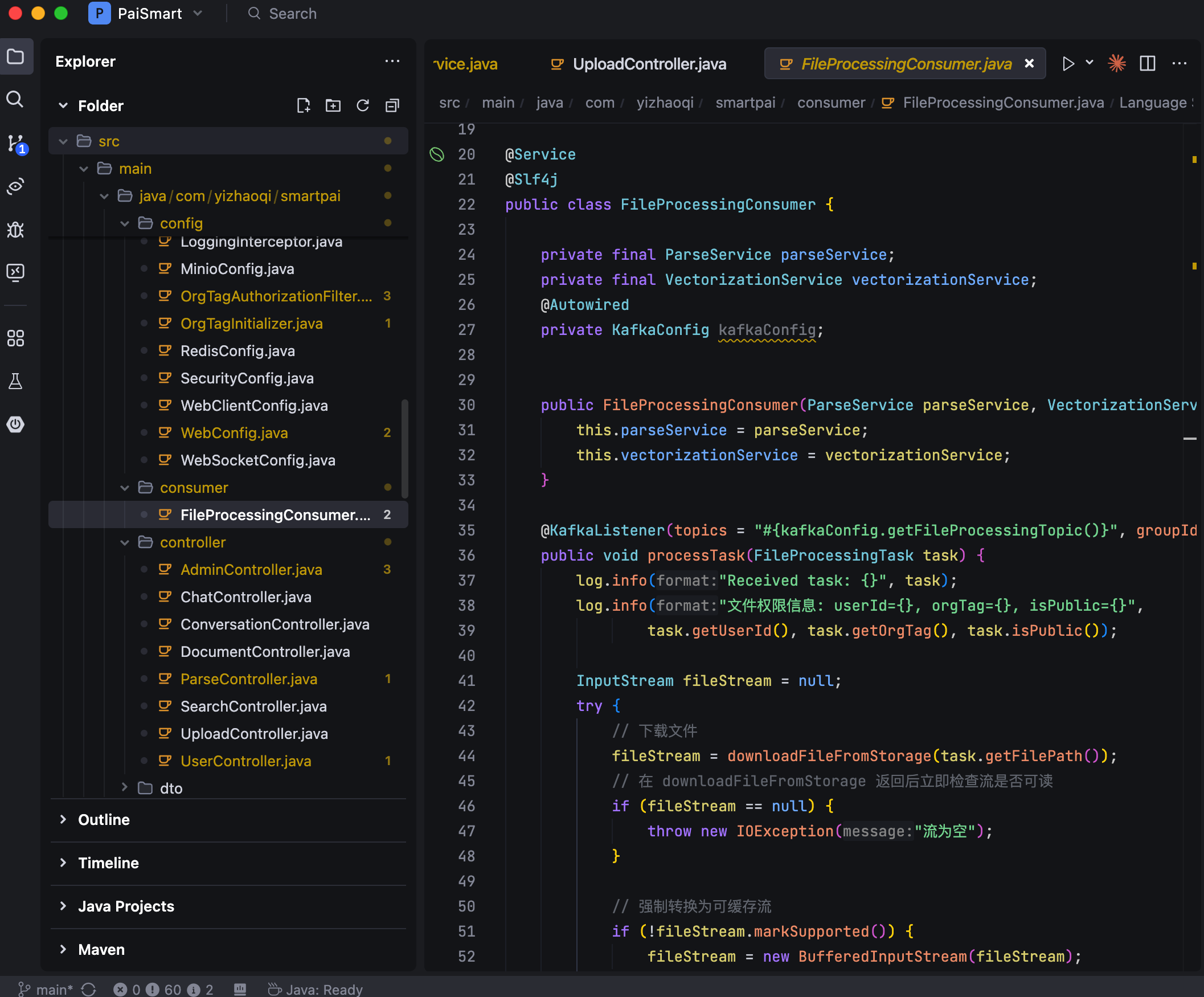Open the Testing flask icon
This screenshot has height=997, width=1204.
[15, 382]
